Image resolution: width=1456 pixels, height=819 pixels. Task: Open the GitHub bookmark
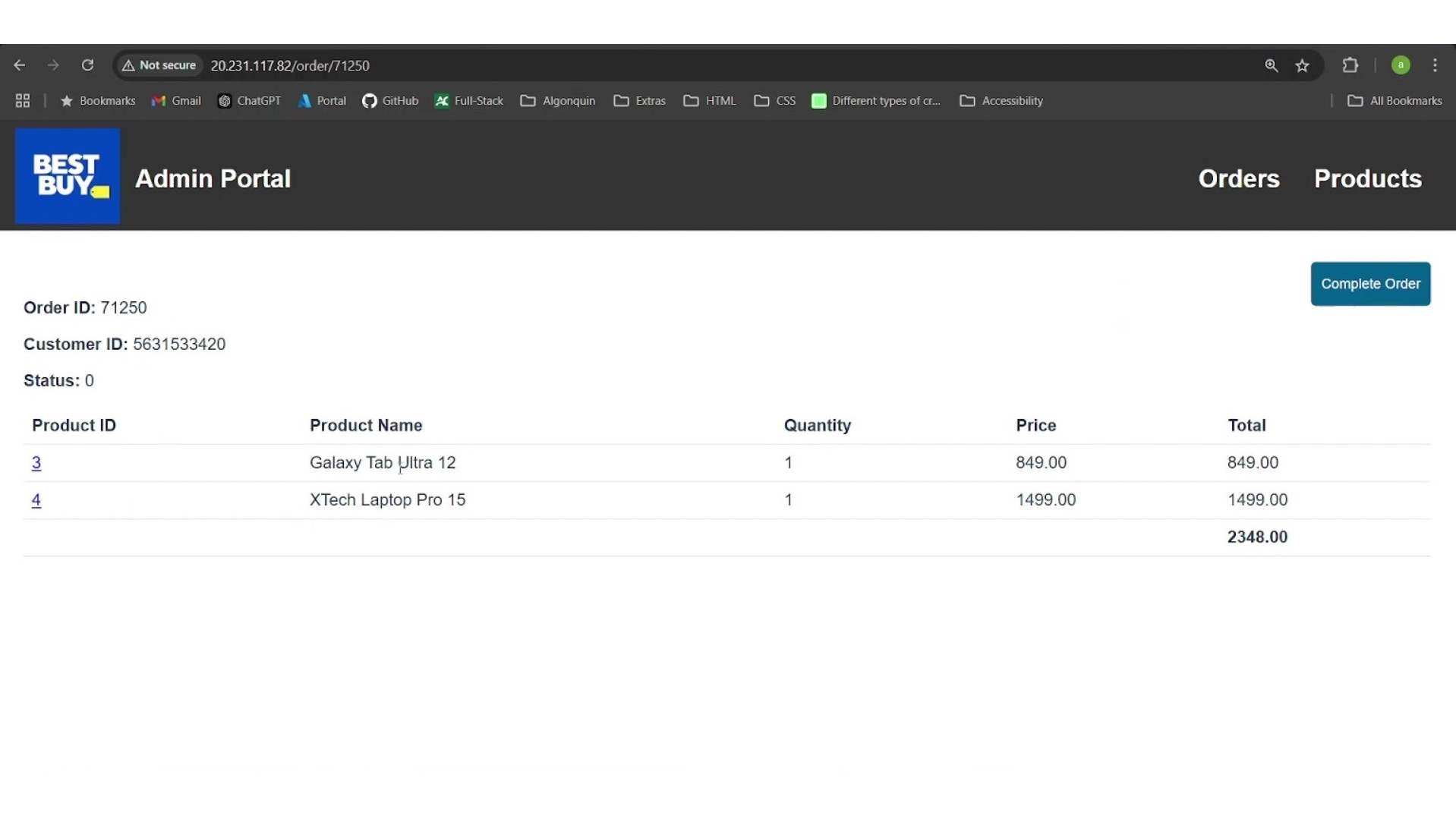[391, 101]
